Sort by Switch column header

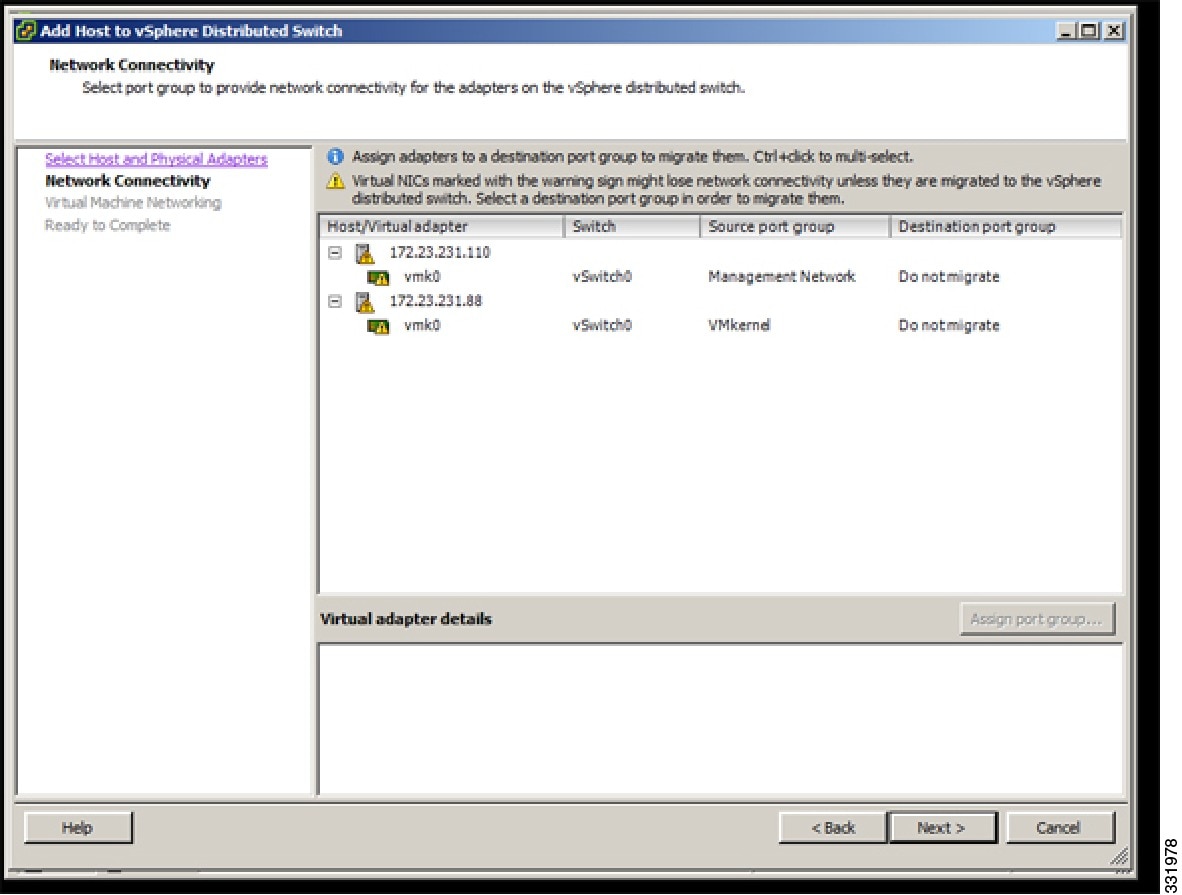click(x=632, y=226)
